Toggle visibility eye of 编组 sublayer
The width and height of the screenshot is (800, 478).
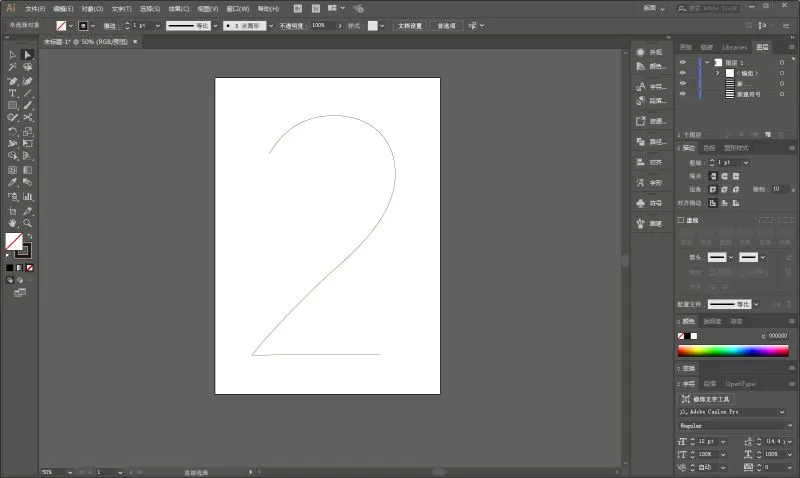(683, 73)
